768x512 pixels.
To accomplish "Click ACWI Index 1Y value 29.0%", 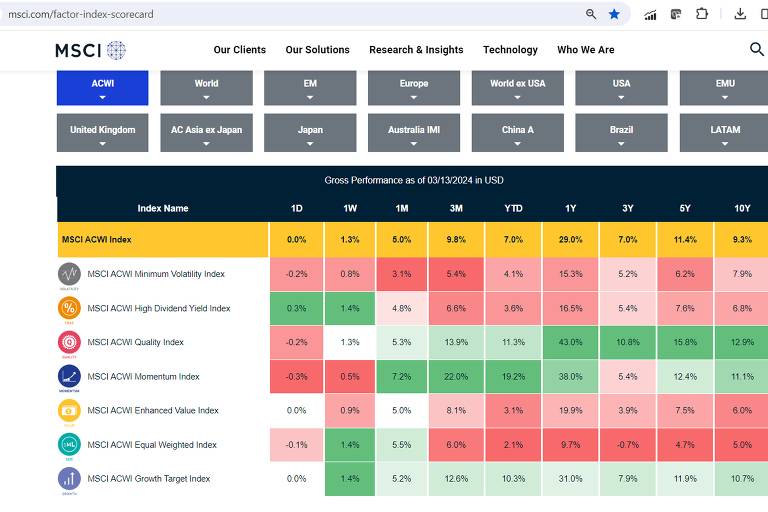I will click(571, 240).
